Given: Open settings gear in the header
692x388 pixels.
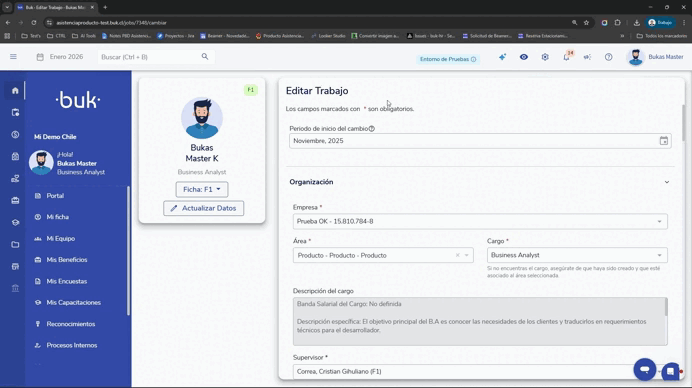Looking at the screenshot, I should tap(545, 57).
